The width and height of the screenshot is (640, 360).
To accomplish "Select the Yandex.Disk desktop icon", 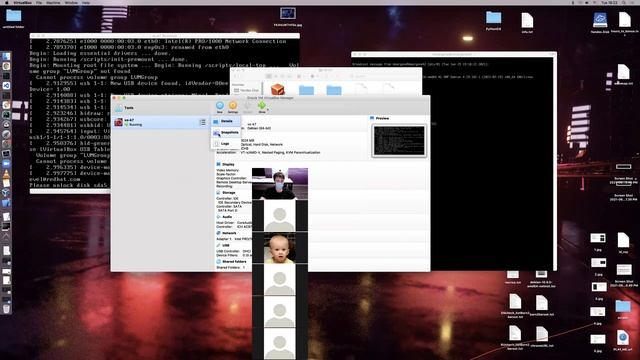I will pos(600,22).
